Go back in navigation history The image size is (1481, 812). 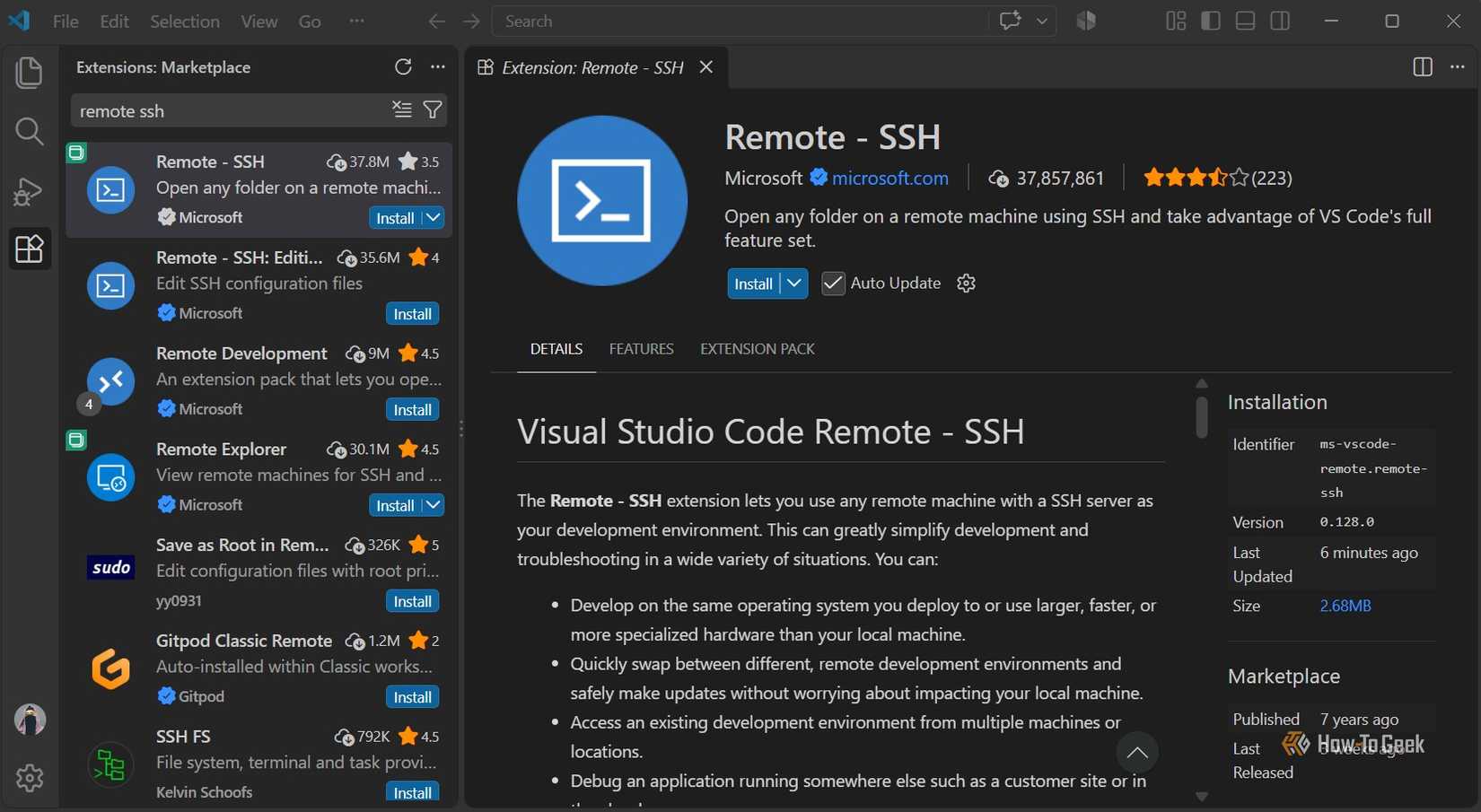437,22
